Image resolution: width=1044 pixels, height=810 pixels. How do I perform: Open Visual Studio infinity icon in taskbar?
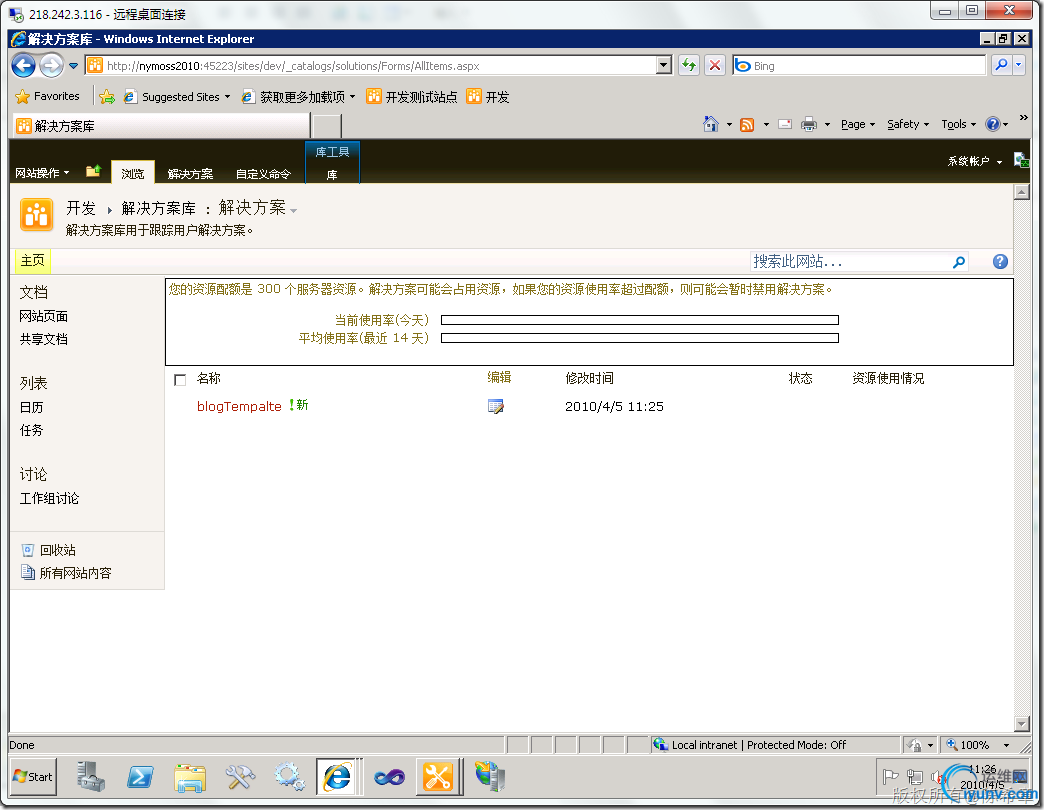[x=390, y=777]
